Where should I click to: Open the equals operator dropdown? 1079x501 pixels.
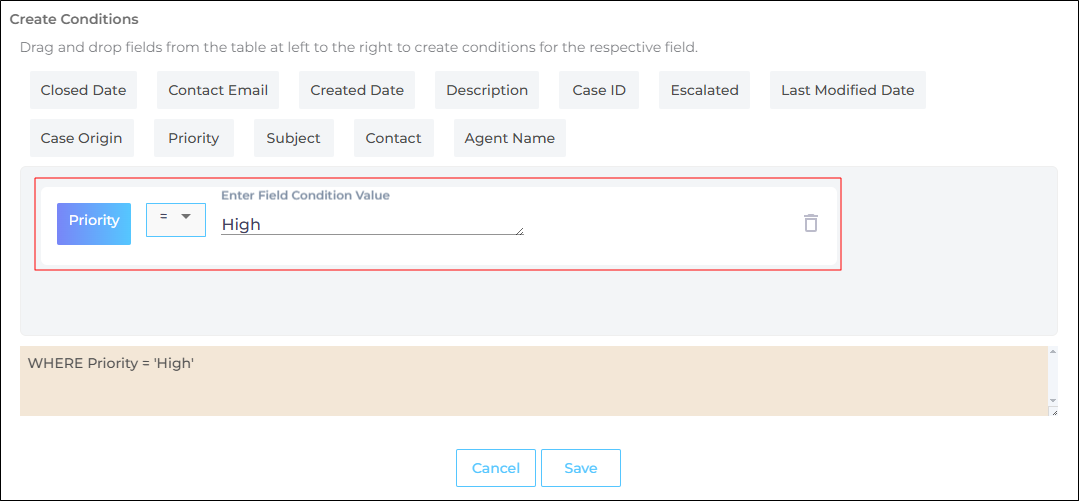(176, 220)
